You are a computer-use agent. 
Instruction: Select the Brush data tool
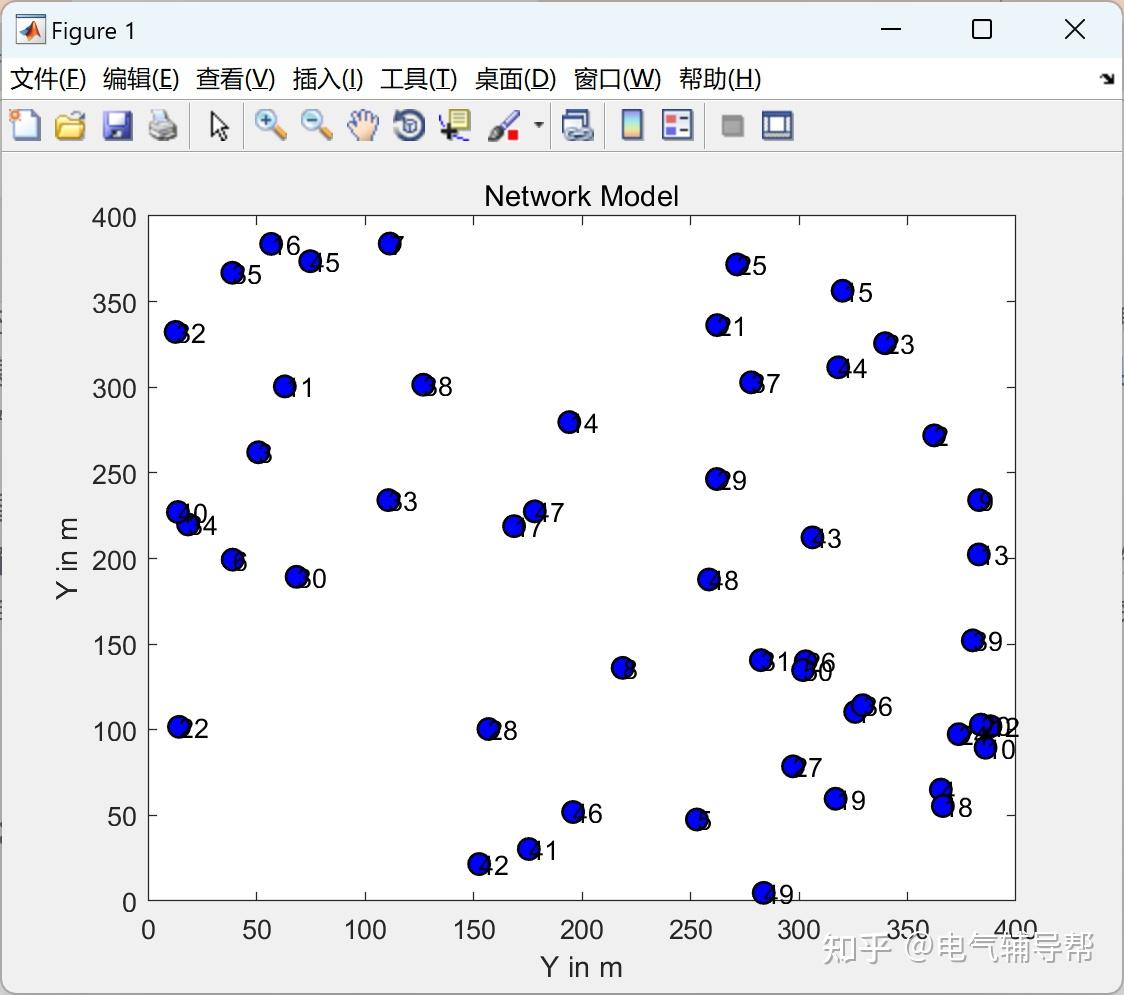[504, 125]
